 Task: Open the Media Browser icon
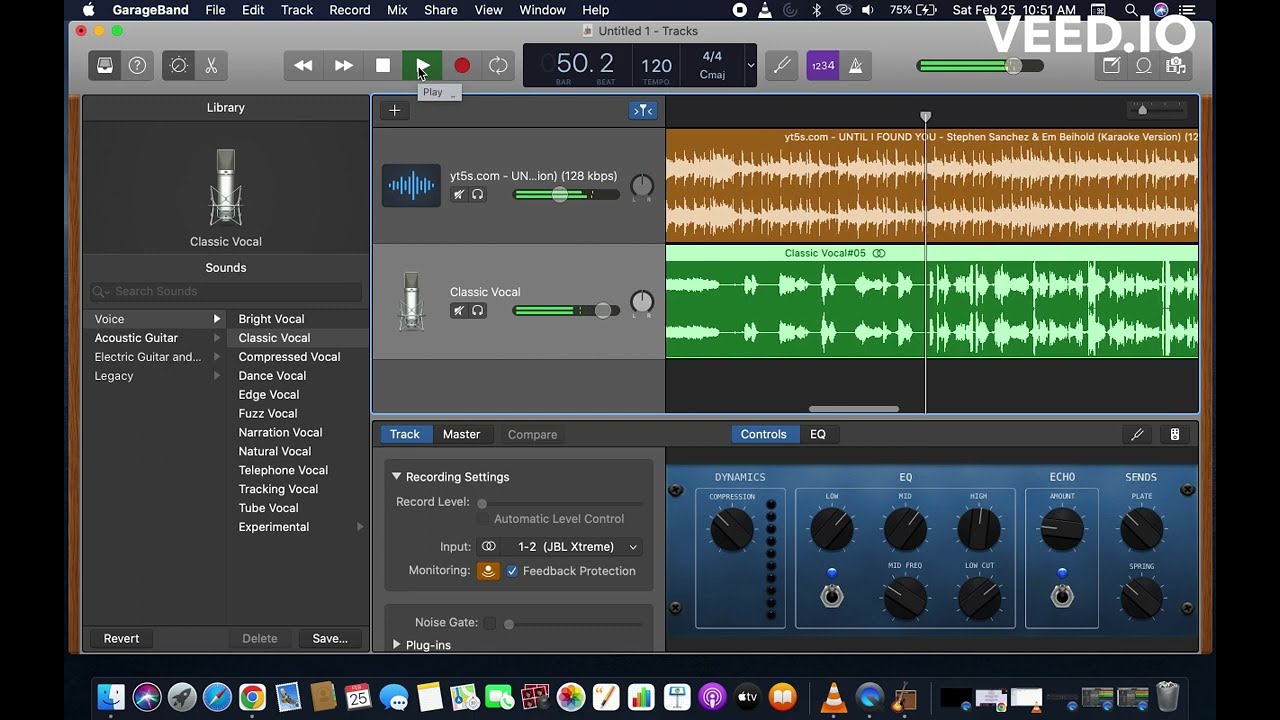click(x=1176, y=66)
